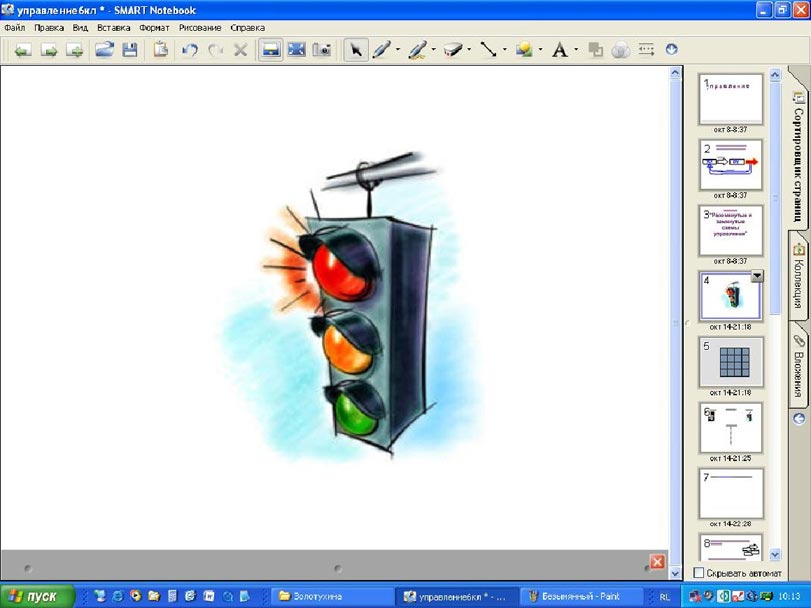The height and width of the screenshot is (608, 811).
Task: Select the page 5 grid thumbnail
Action: (x=730, y=361)
